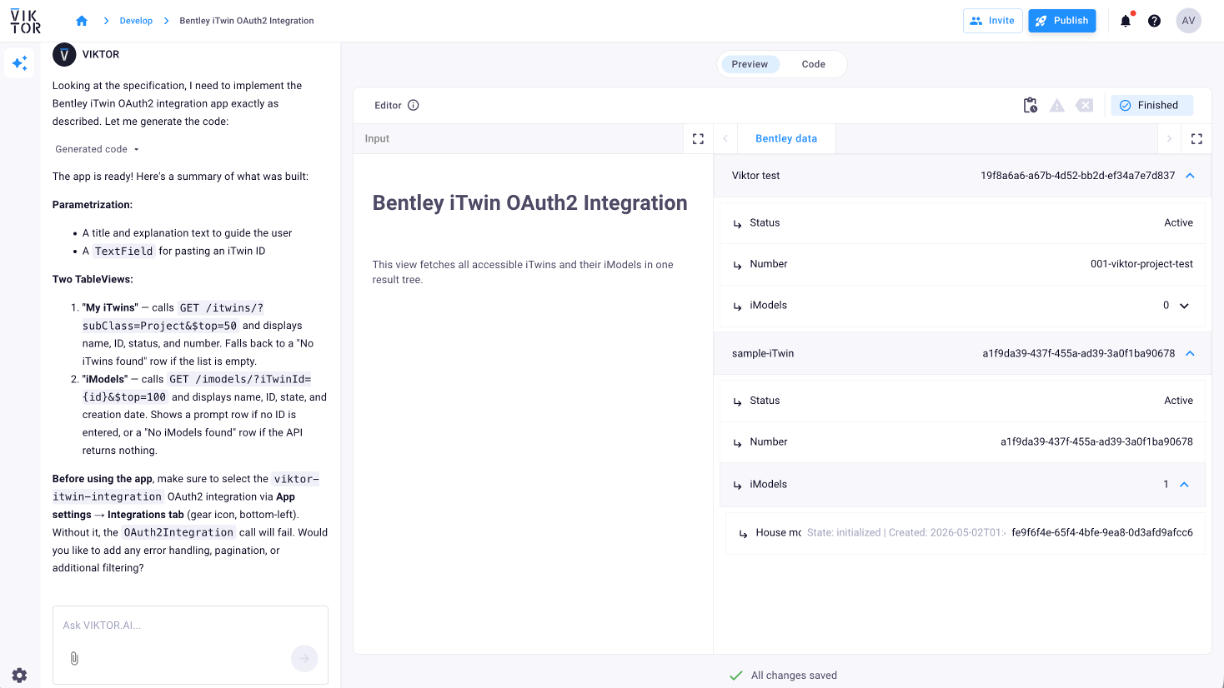Click the warning triangle icon
The width and height of the screenshot is (1224, 688).
(x=1057, y=105)
